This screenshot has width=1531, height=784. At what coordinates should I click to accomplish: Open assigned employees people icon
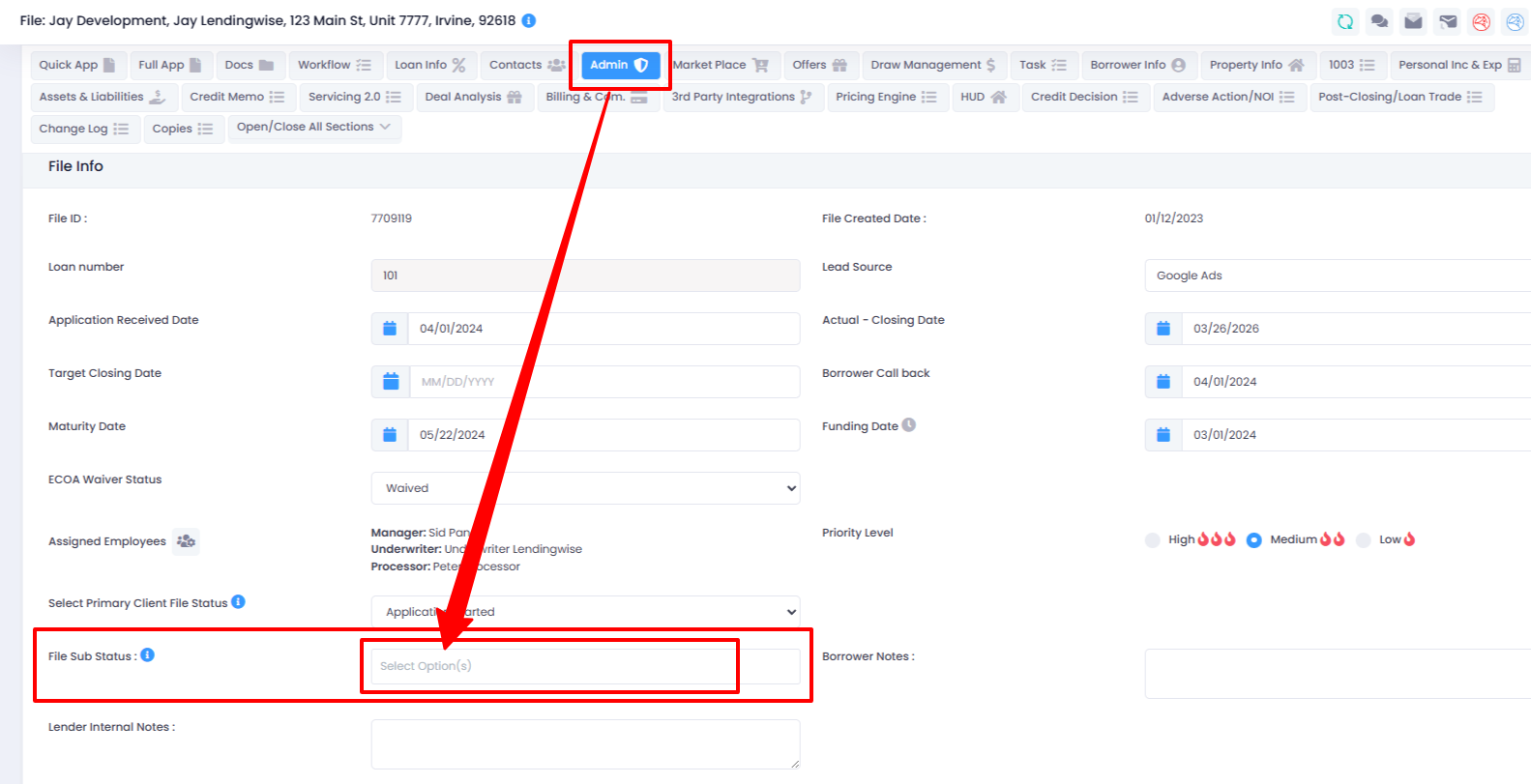tap(186, 541)
